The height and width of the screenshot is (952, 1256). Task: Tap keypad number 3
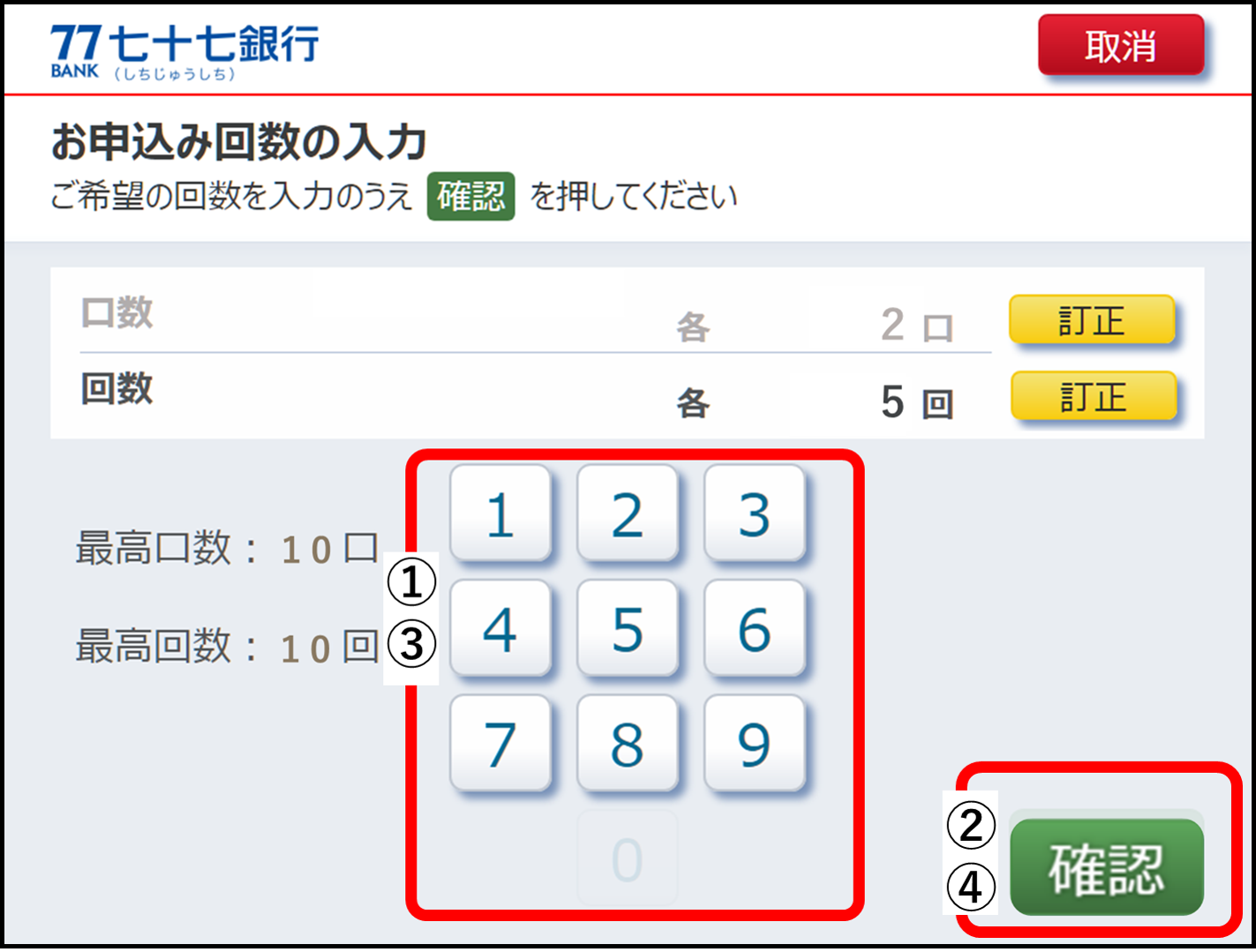[x=755, y=513]
